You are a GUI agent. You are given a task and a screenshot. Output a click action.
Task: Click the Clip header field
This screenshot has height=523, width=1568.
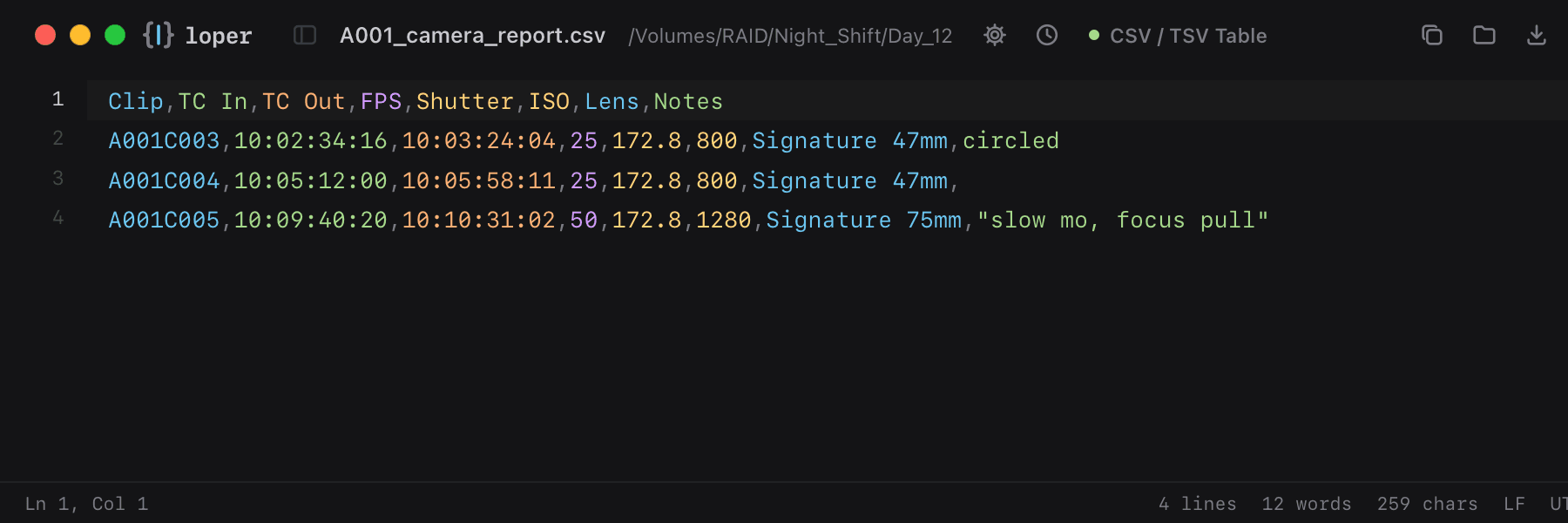pos(136,101)
